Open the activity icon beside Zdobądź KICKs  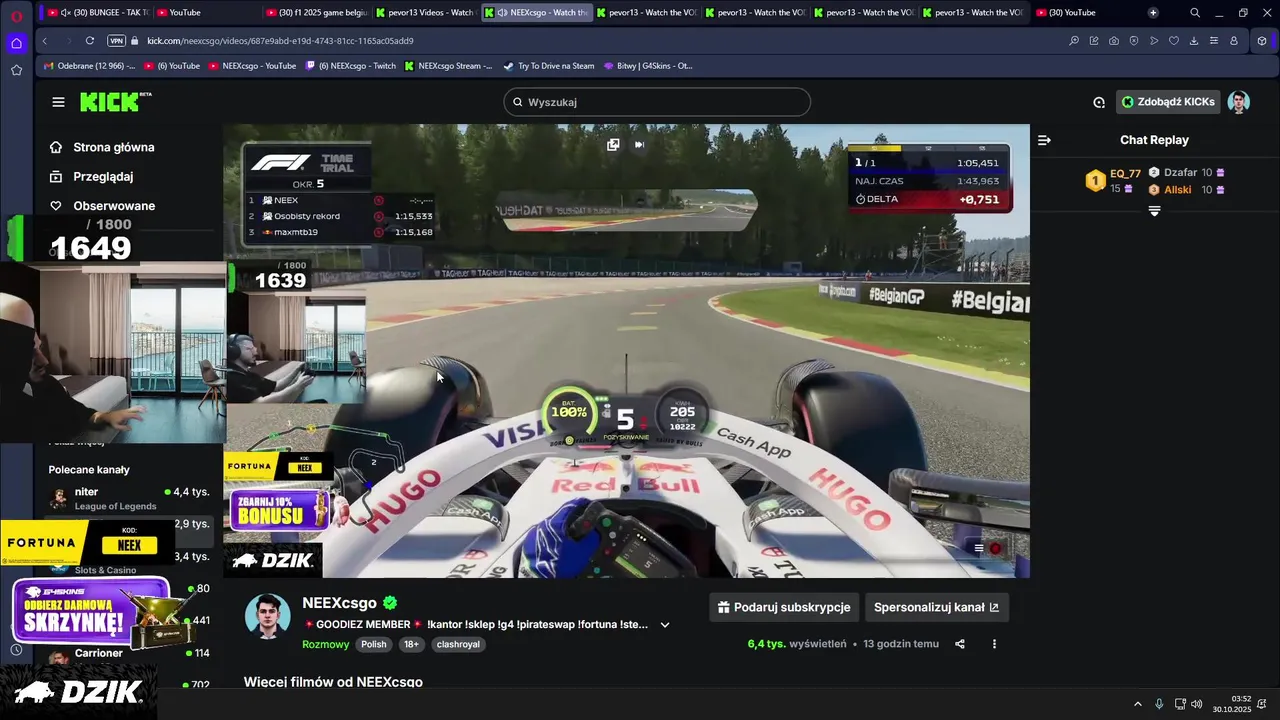(x=1099, y=102)
